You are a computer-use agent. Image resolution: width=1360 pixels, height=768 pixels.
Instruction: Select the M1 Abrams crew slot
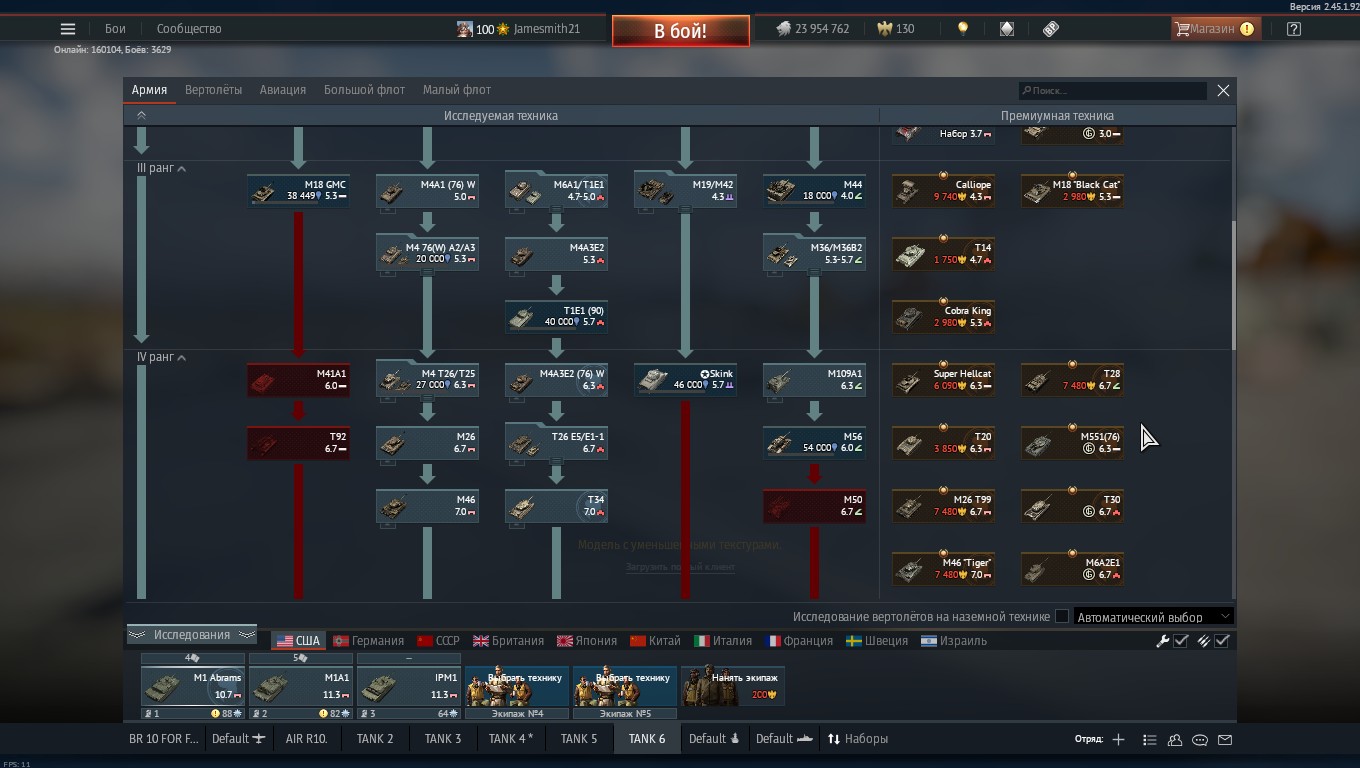tap(193, 686)
